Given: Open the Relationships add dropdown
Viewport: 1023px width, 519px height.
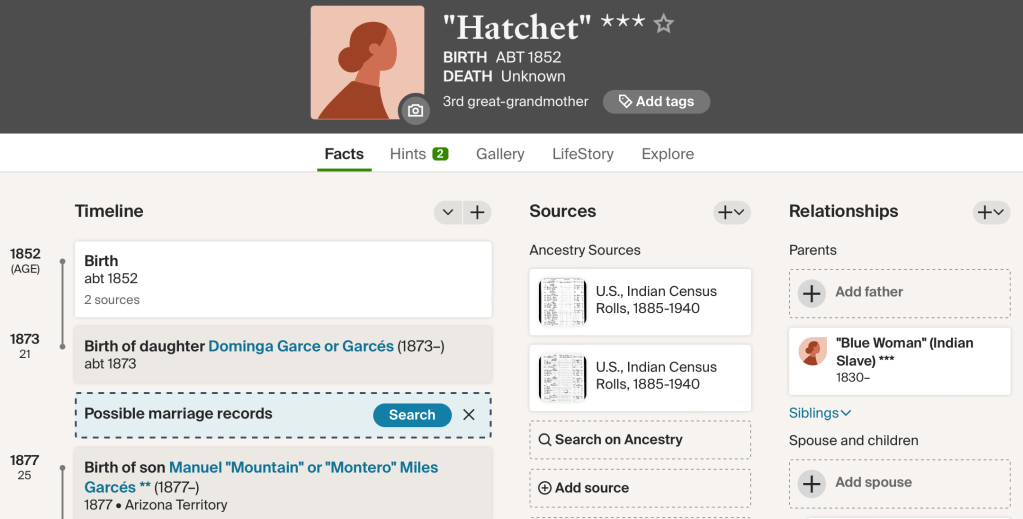Looking at the screenshot, I should [991, 212].
